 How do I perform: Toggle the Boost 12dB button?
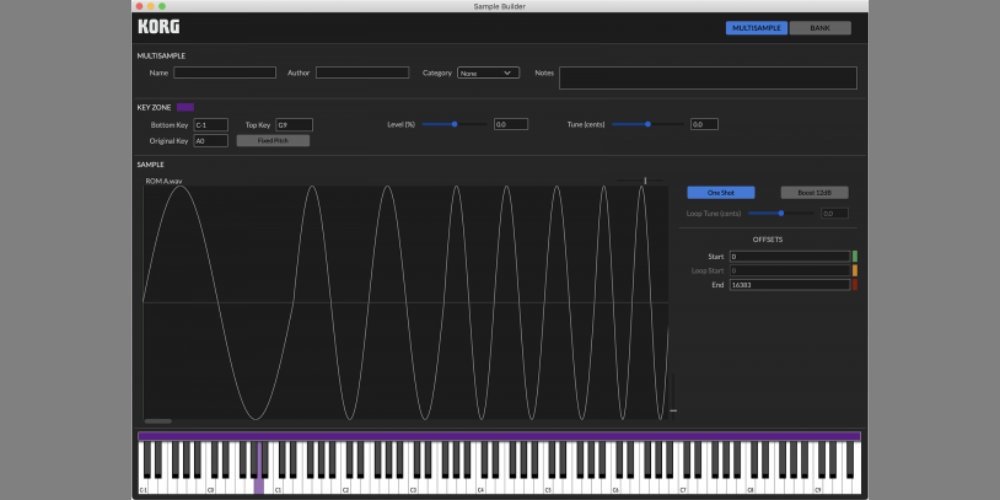coord(814,192)
